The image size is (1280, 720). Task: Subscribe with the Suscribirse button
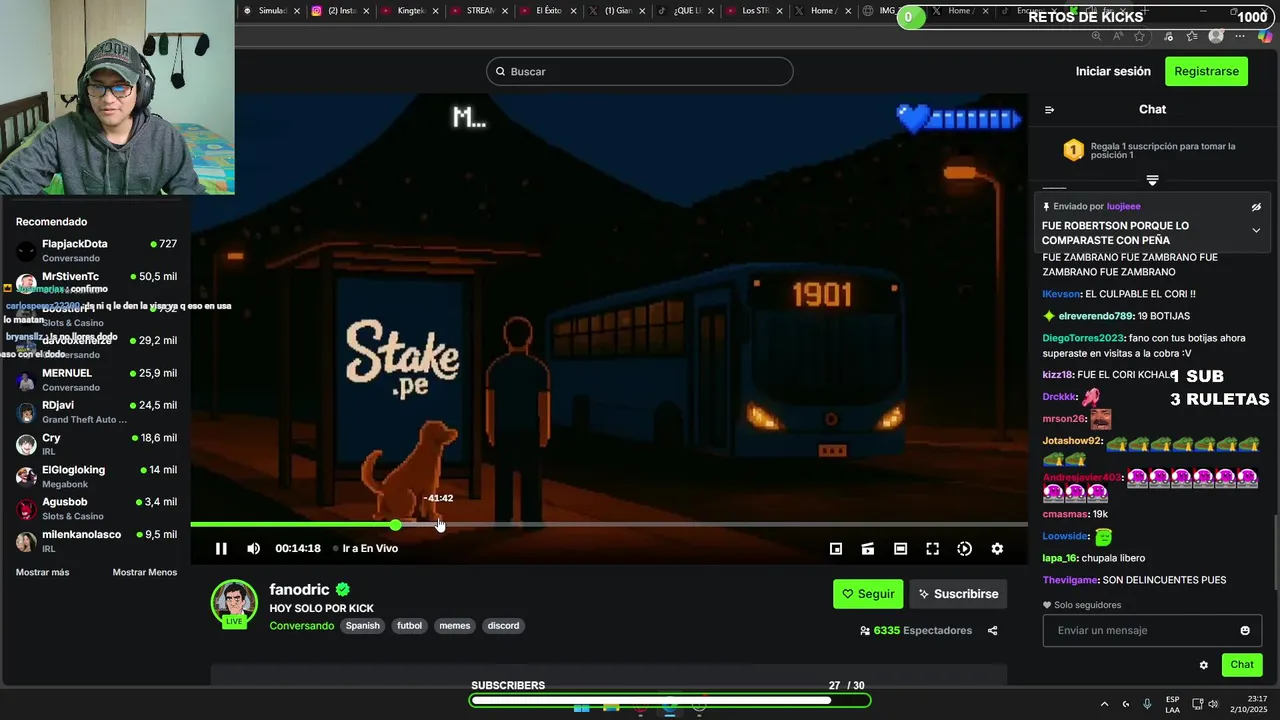tap(958, 594)
